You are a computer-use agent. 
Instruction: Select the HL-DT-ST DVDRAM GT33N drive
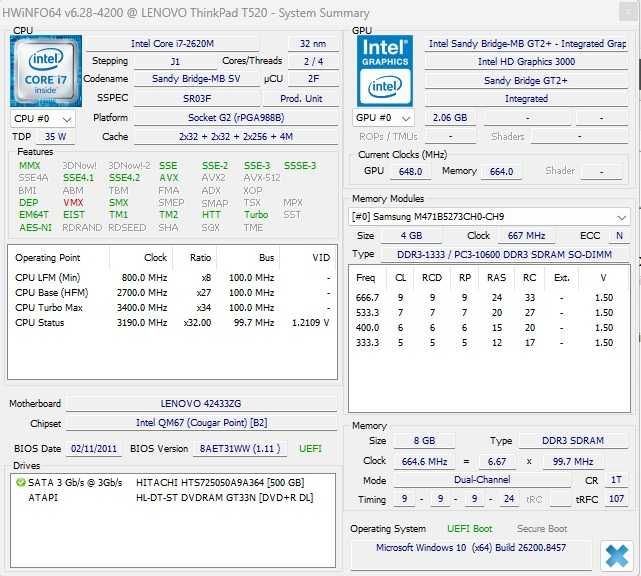tap(172, 498)
